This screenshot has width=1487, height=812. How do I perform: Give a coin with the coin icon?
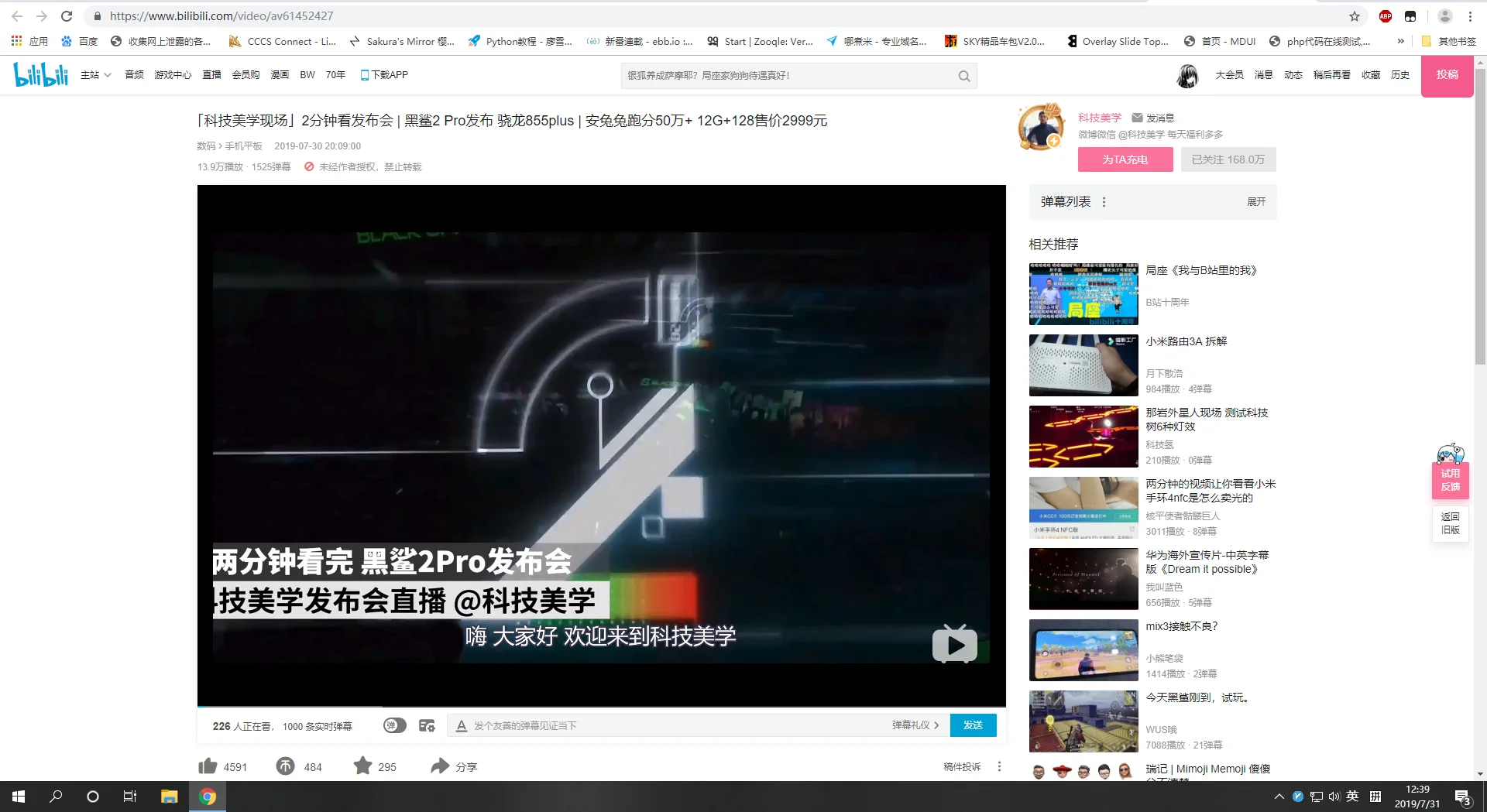[285, 766]
